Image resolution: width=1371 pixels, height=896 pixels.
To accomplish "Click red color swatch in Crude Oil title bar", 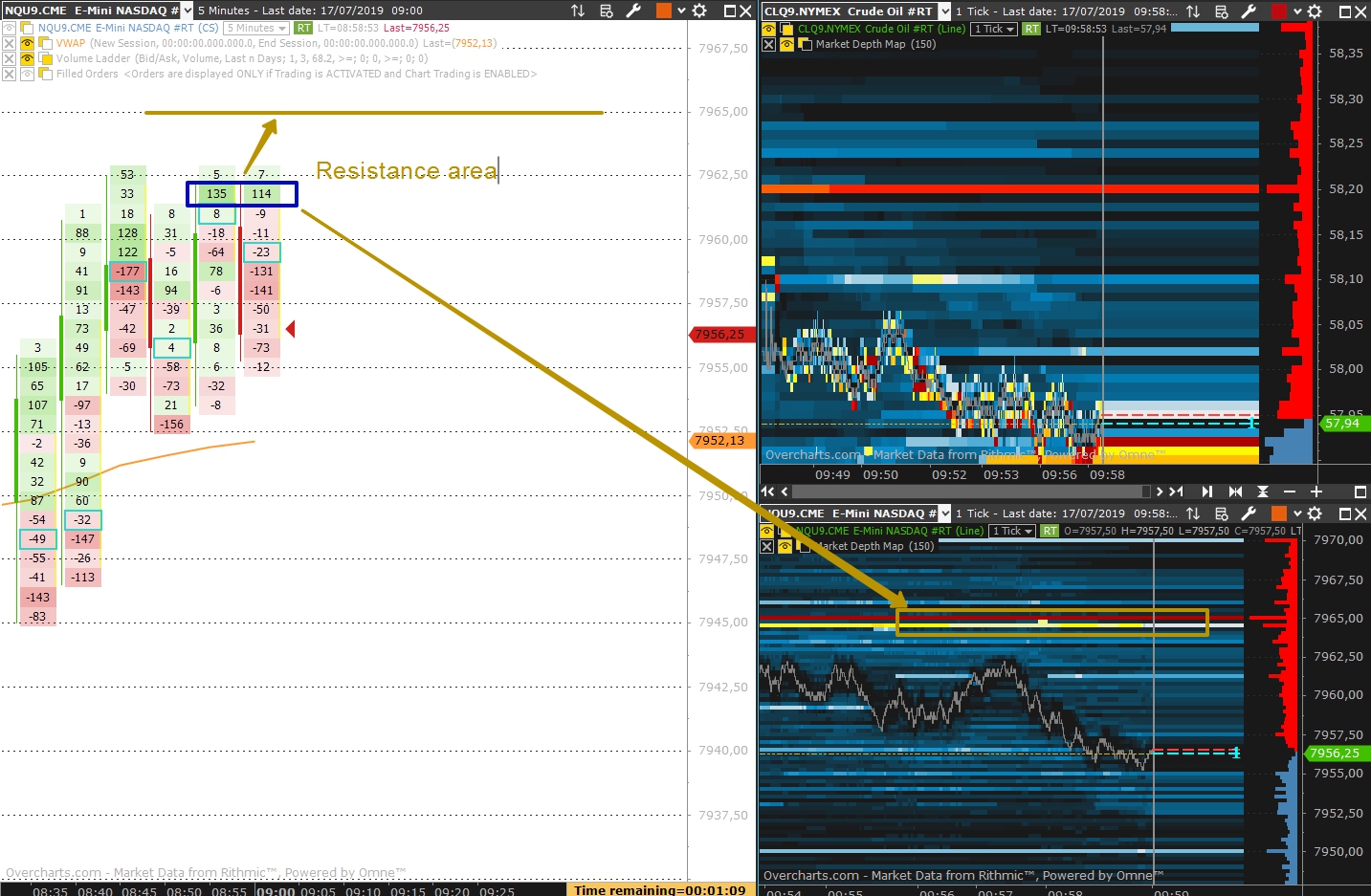I will click(1279, 11).
